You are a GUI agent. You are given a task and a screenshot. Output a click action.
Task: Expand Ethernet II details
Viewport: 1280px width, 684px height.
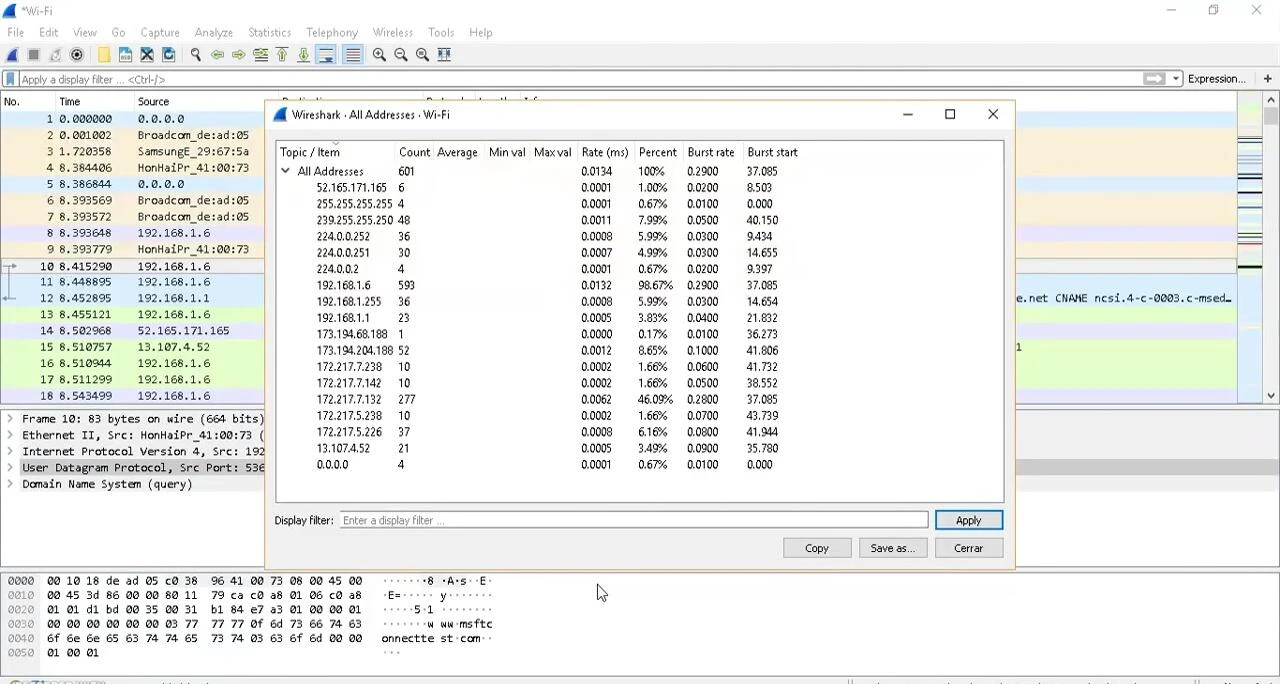click(10, 435)
